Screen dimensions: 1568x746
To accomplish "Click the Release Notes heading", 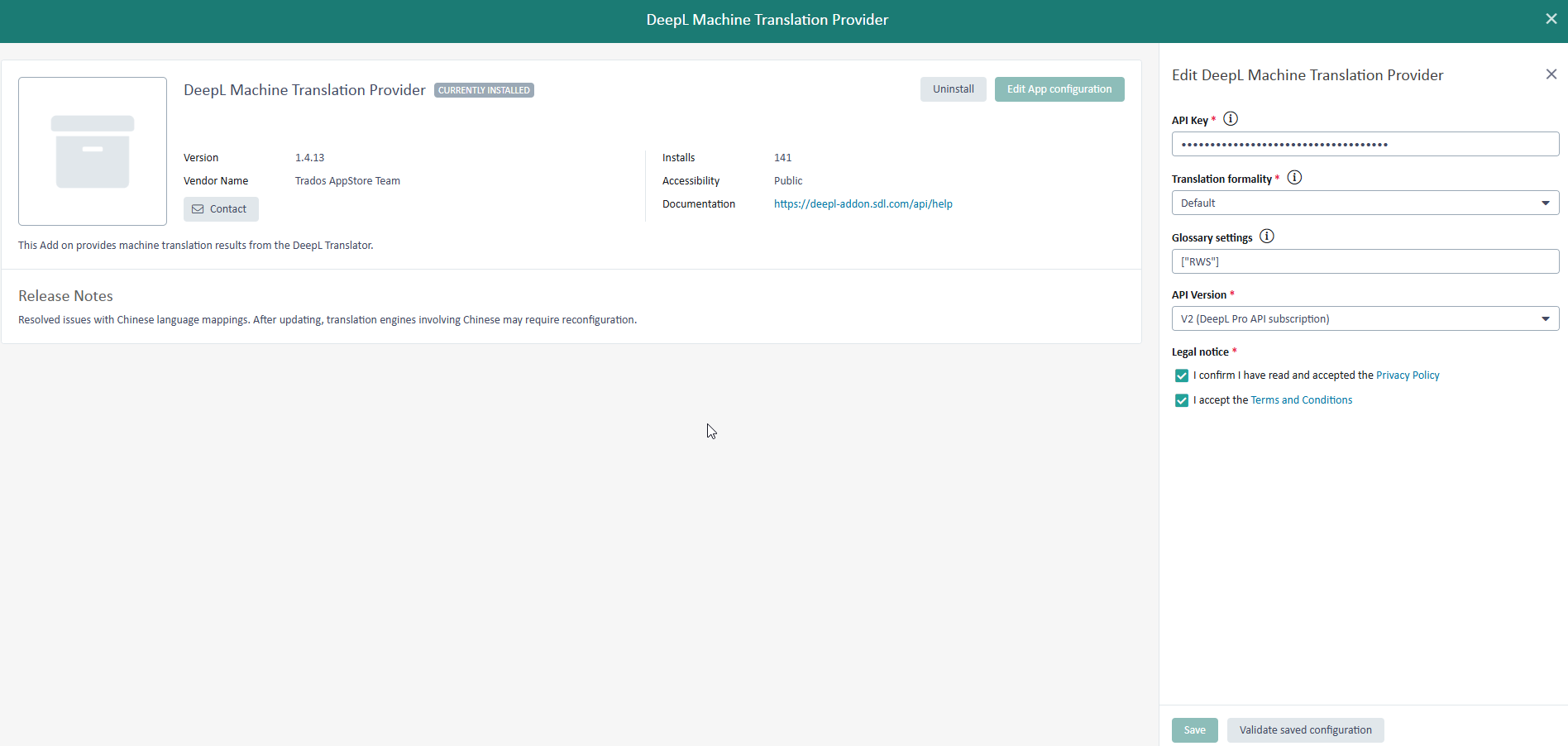I will click(x=65, y=296).
